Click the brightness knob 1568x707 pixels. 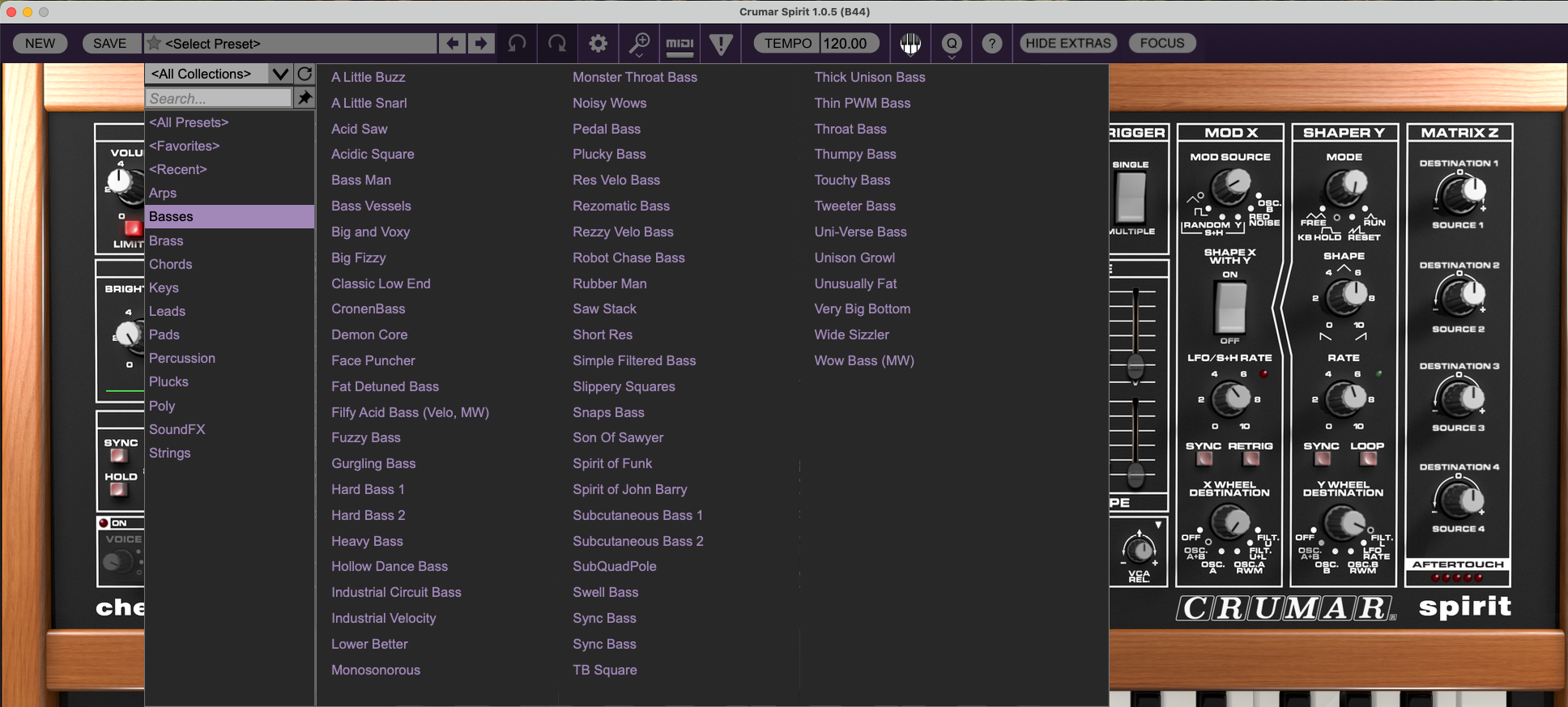point(128,334)
